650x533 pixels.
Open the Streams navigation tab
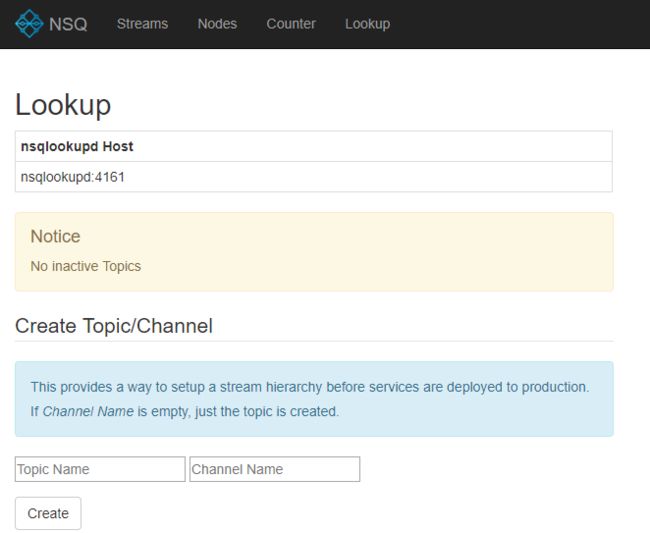(142, 24)
